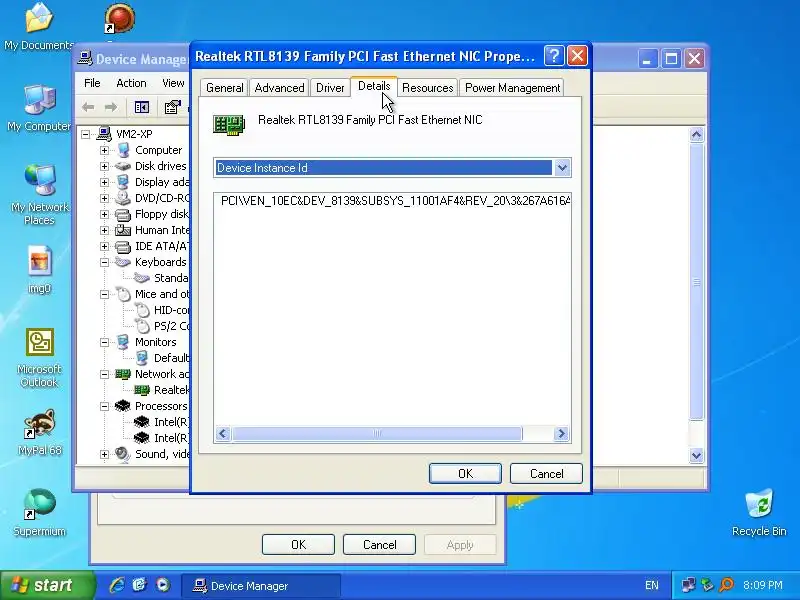The image size is (800, 600).
Task: Click the Device Manager Back arrow toolbar icon
Action: [88, 107]
